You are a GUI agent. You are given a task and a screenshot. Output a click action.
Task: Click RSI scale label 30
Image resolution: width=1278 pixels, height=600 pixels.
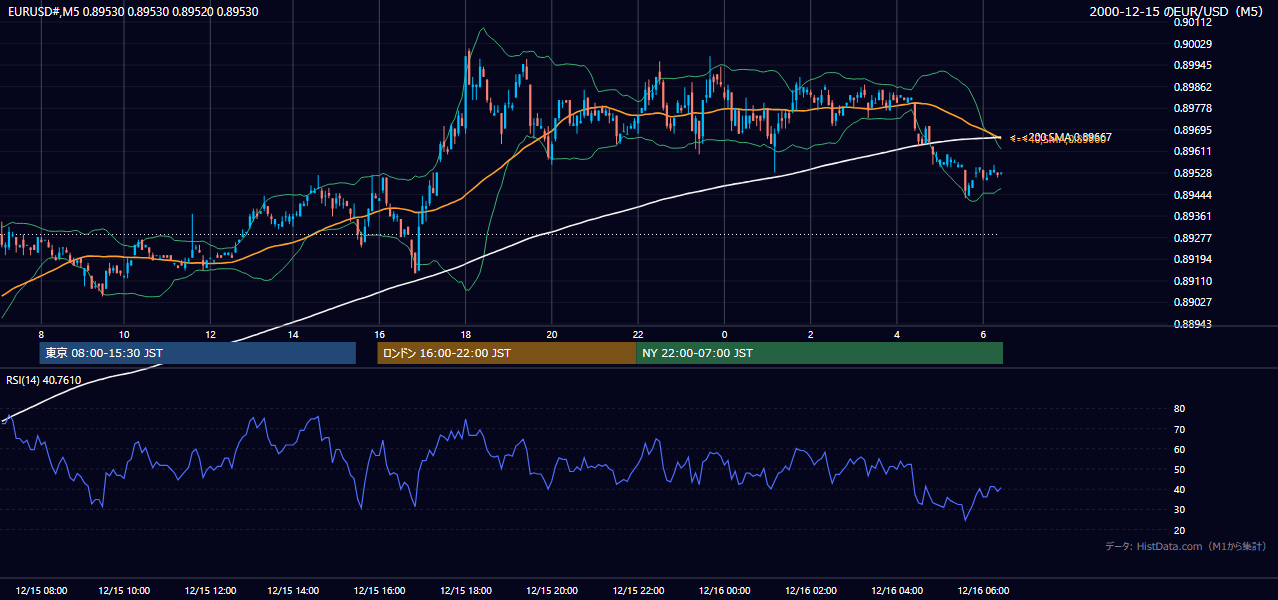(x=1179, y=510)
